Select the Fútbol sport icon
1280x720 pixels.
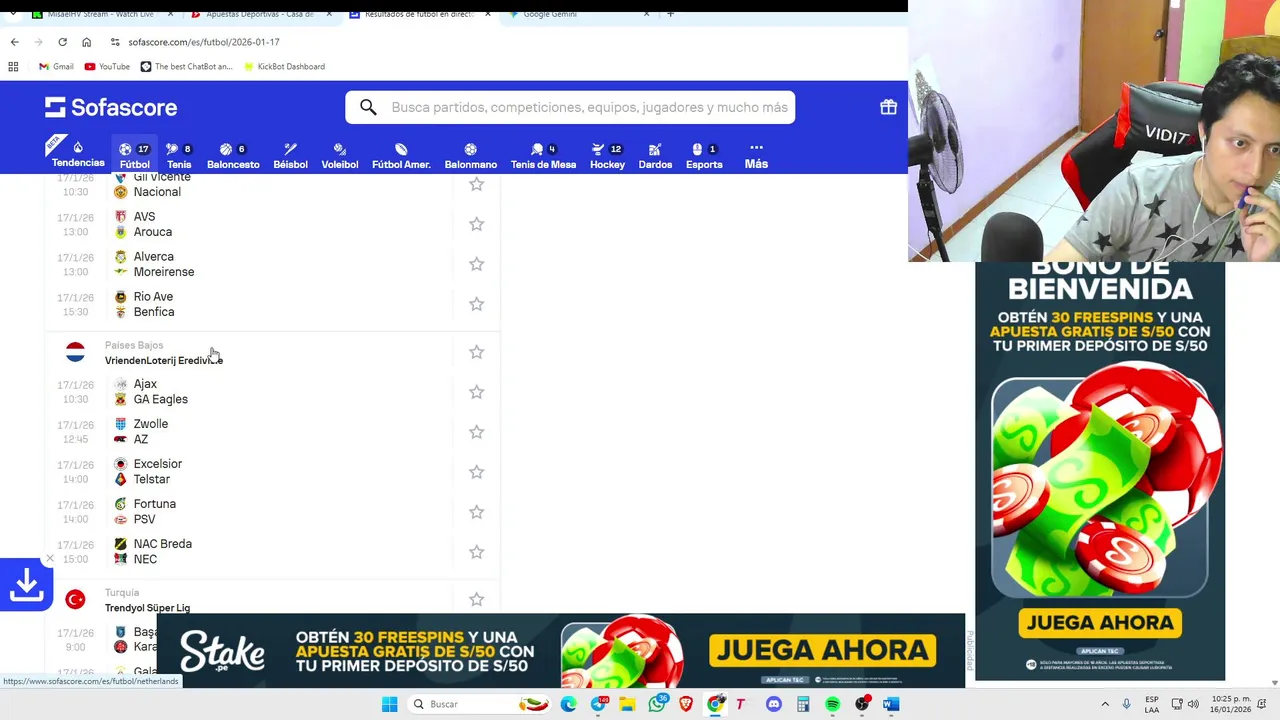(134, 154)
